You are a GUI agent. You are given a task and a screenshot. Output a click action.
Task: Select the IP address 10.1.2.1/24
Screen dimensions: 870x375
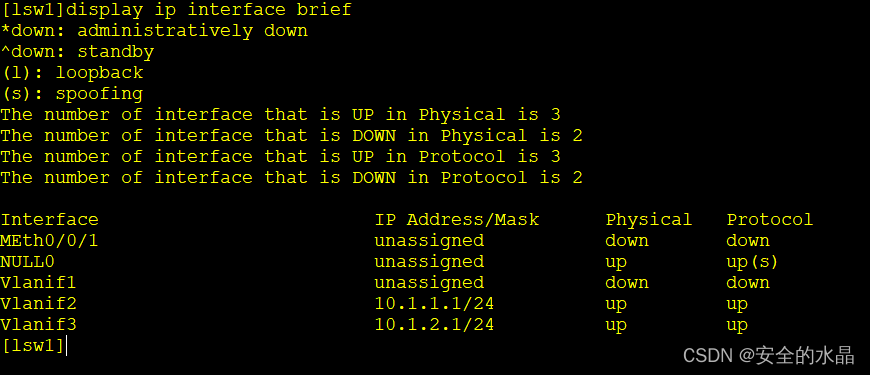pyautogui.click(x=434, y=325)
